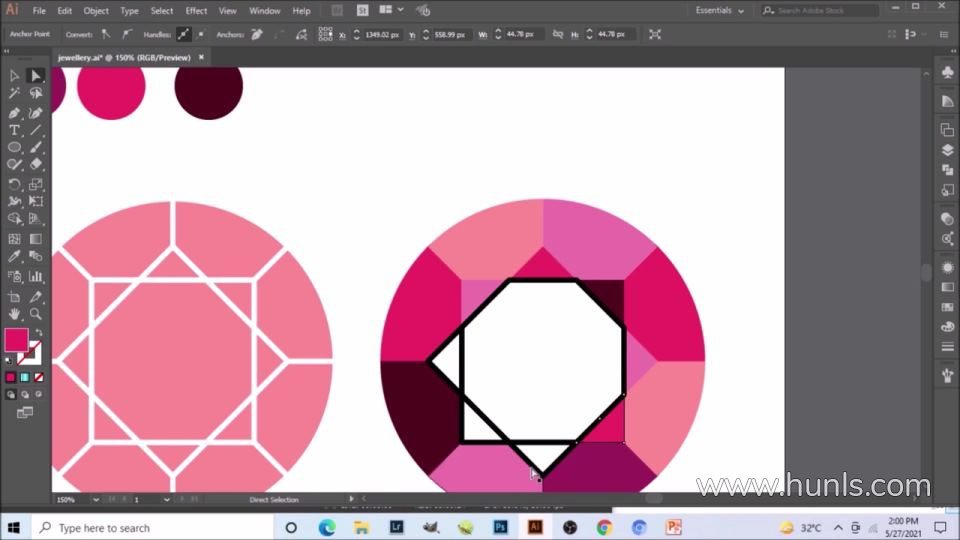Open Photoshop from the Windows taskbar

pos(500,527)
